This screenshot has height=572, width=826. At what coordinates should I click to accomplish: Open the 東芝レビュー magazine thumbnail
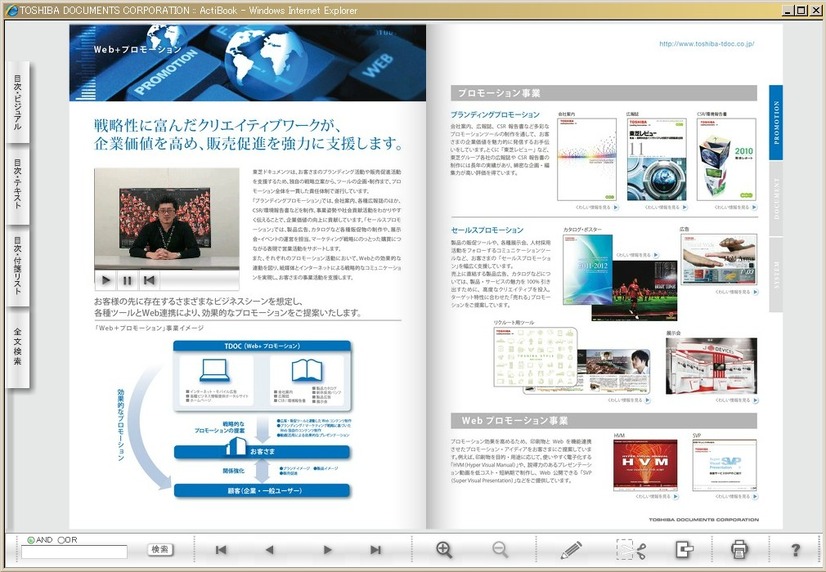[656, 160]
